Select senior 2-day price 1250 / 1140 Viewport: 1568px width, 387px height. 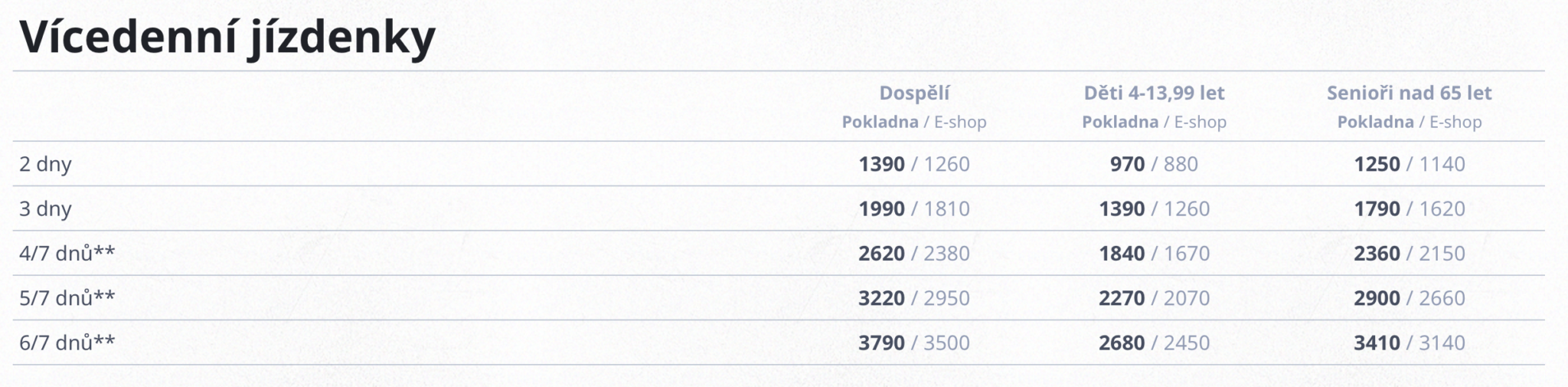1409,164
